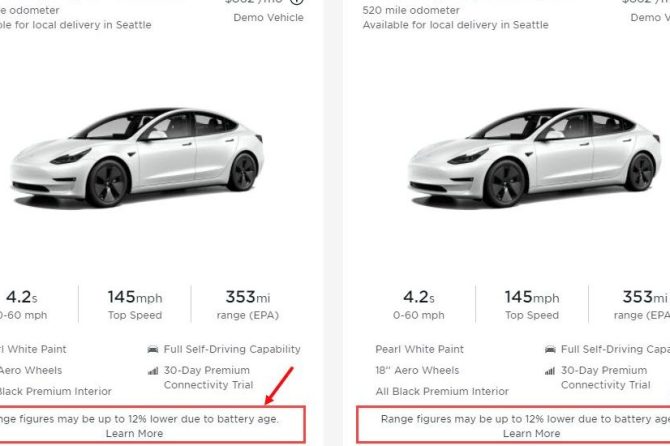Click the Full Self-Driving car icon in right listing

[x=550, y=350]
